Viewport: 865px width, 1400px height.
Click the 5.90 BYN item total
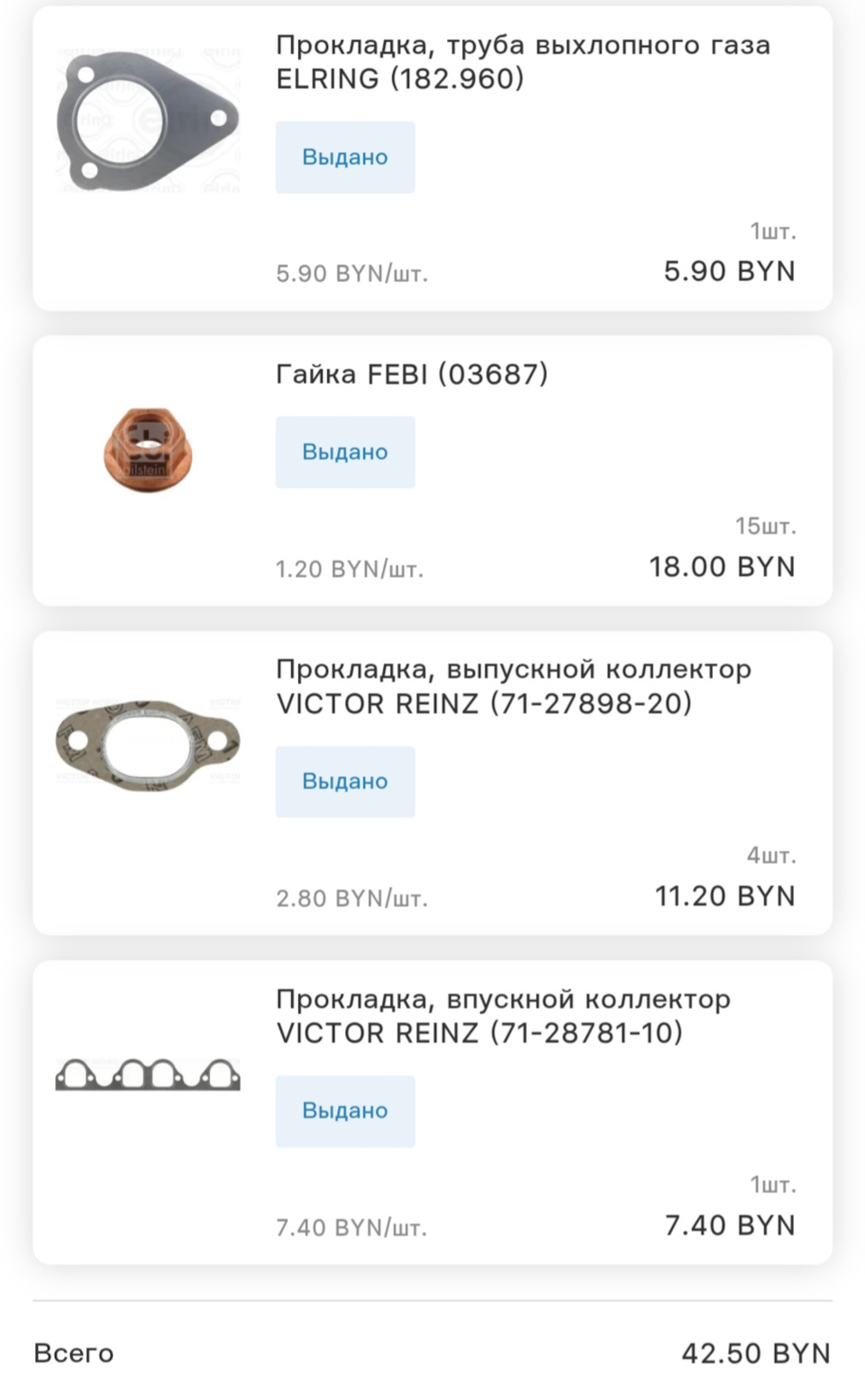[729, 270]
